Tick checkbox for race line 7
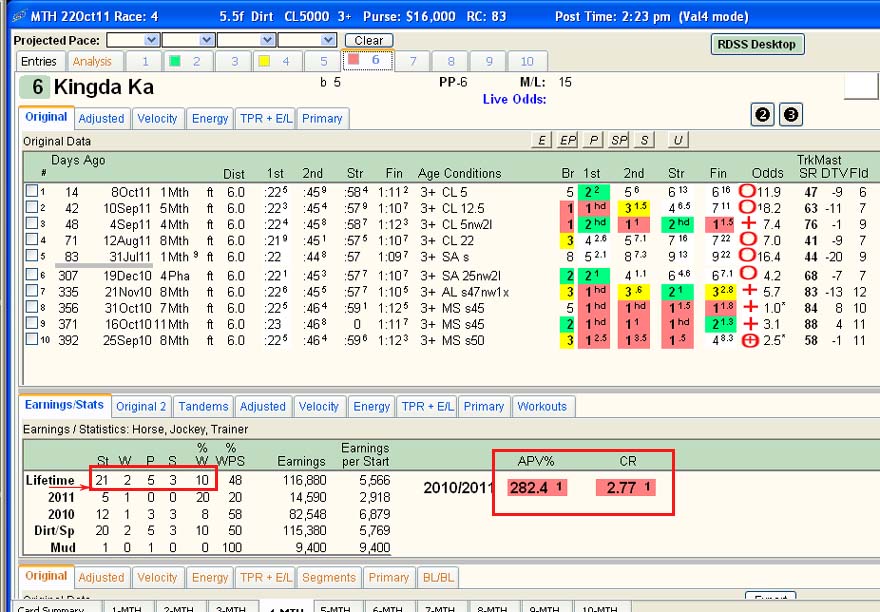 32,291
